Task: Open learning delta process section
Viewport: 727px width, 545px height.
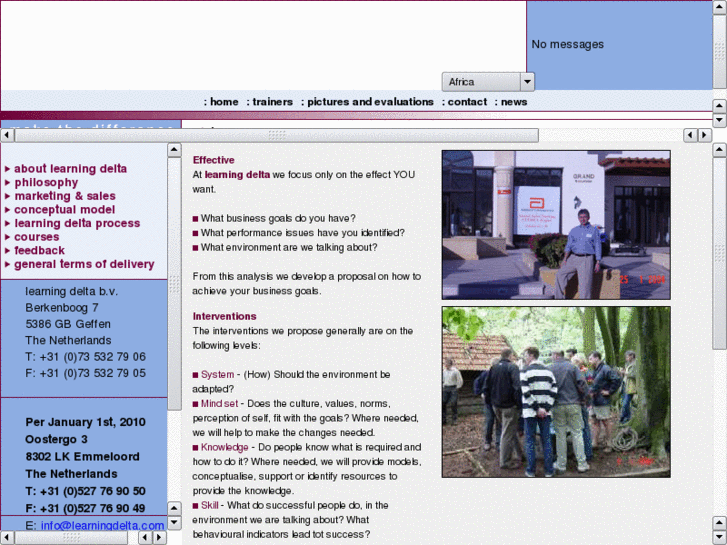Action: coord(77,223)
